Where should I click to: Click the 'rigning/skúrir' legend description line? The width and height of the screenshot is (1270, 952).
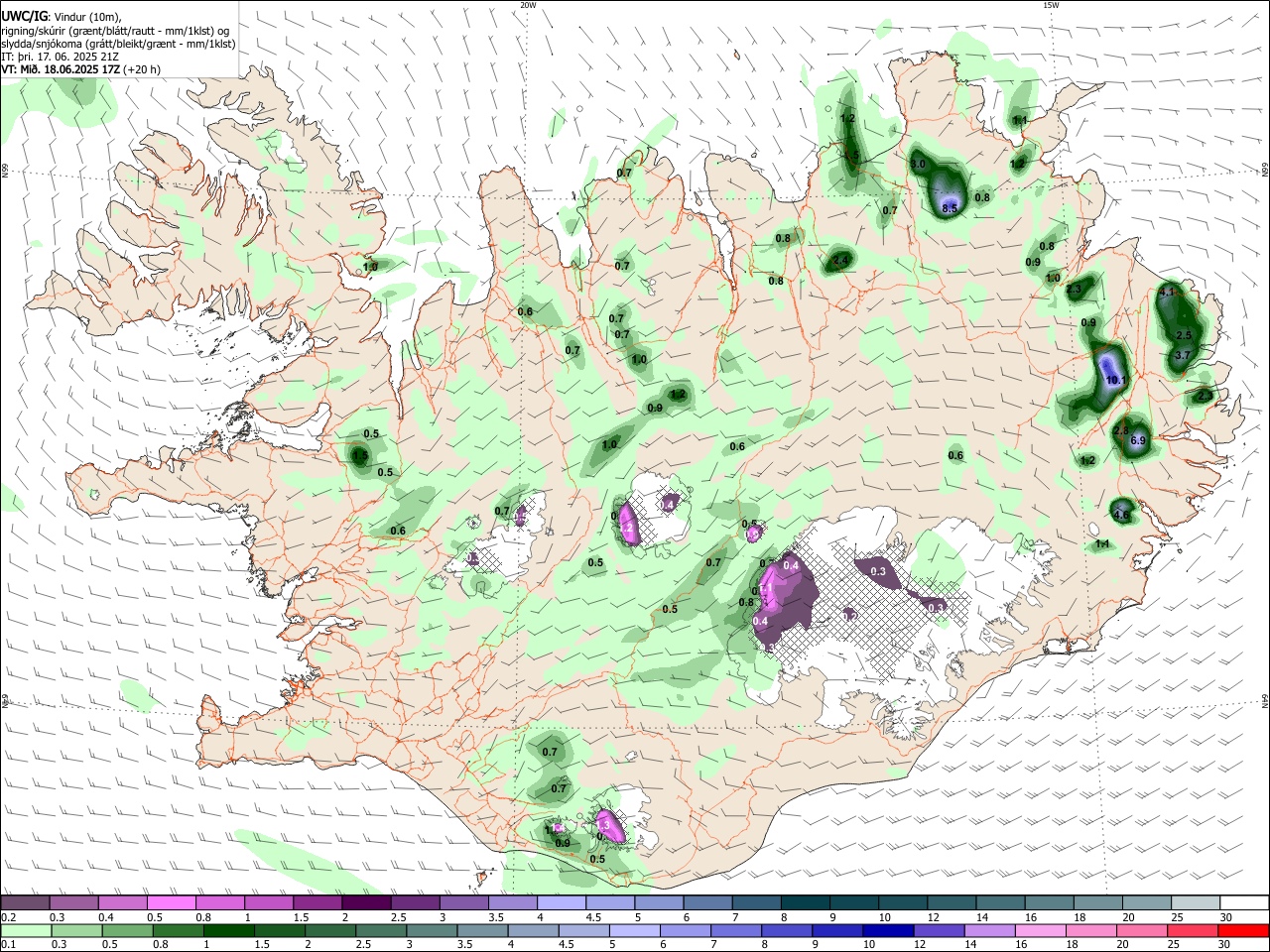click(115, 30)
